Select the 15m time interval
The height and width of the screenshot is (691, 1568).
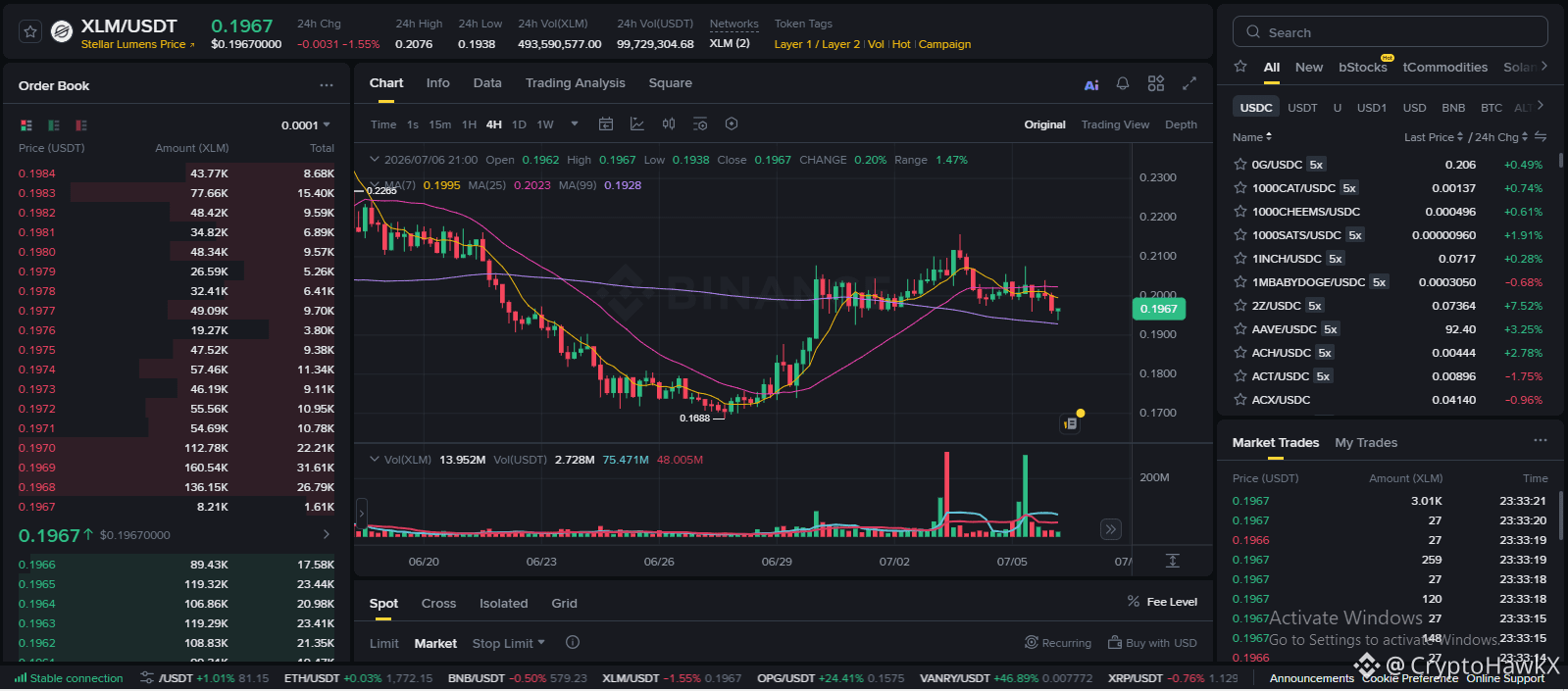pos(440,124)
